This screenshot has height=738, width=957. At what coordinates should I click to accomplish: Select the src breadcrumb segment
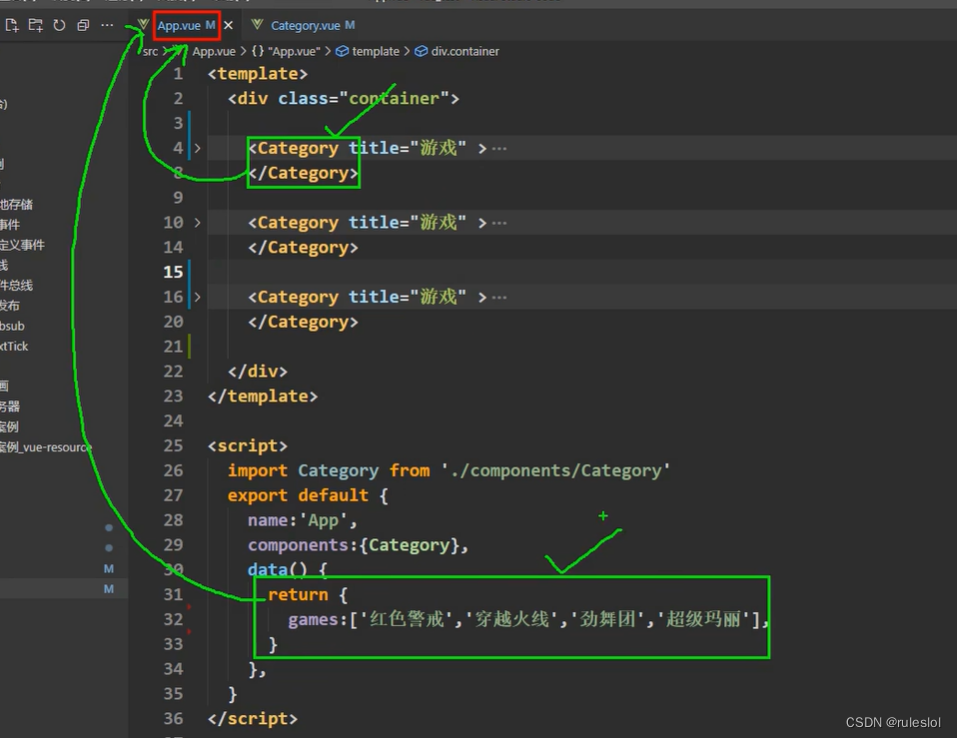[x=150, y=51]
